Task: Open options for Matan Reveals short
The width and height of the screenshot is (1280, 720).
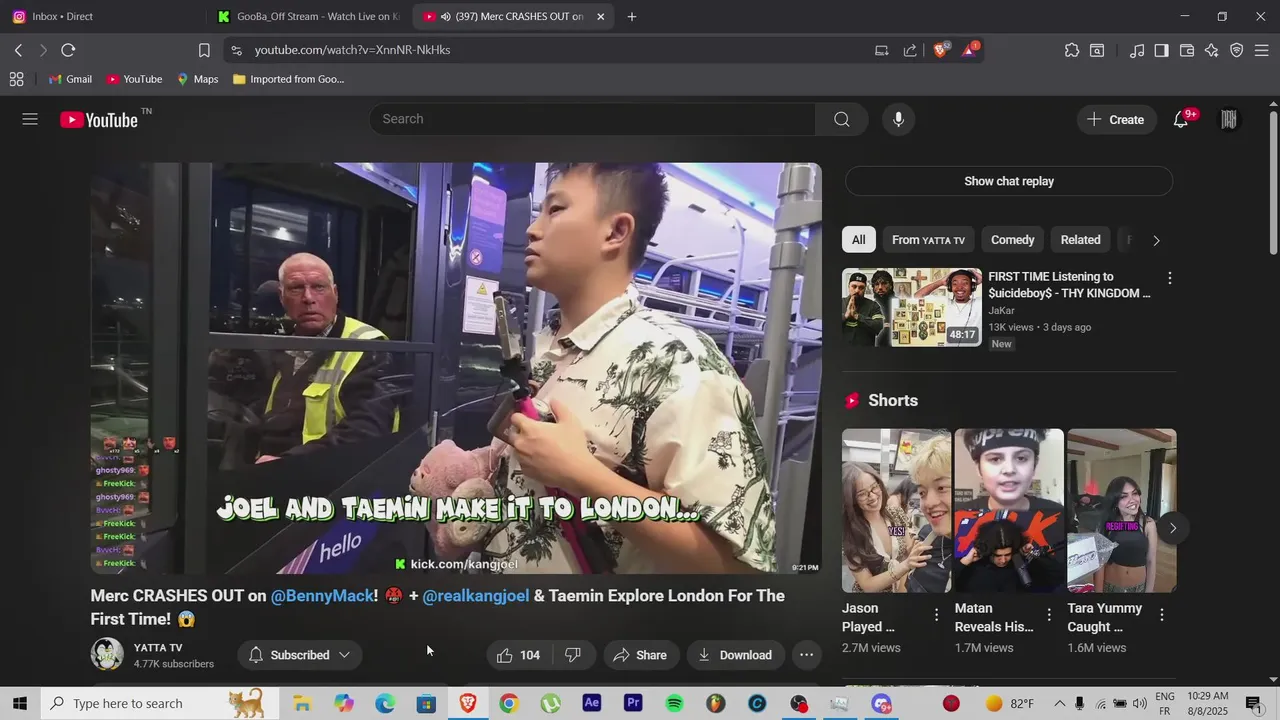Action: (x=1049, y=615)
